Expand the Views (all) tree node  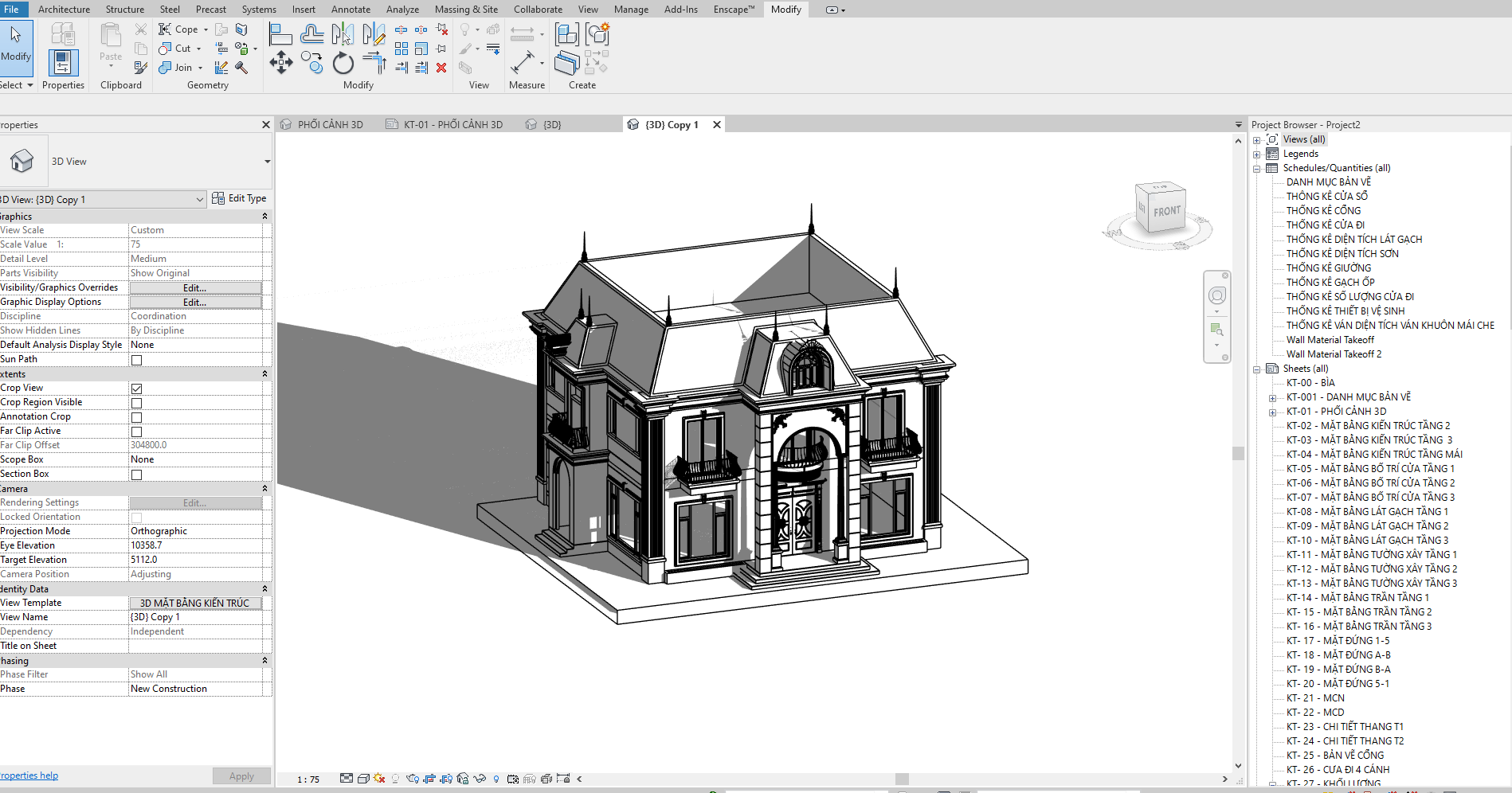(x=1257, y=140)
